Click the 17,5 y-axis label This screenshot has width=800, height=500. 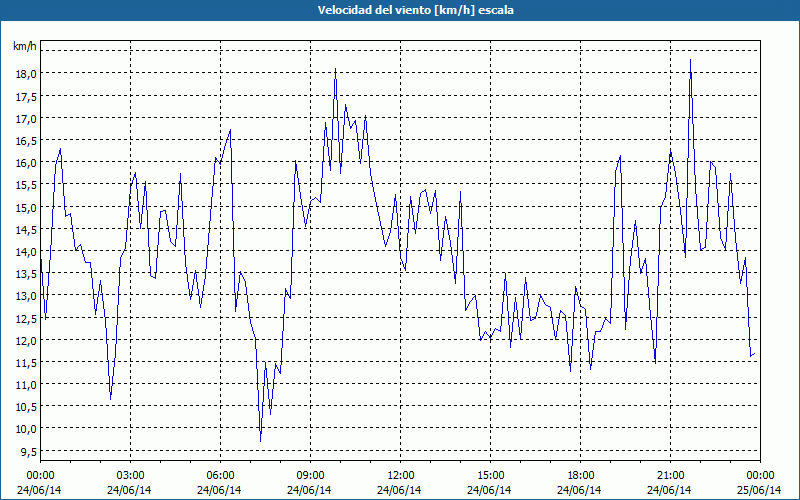(27, 96)
